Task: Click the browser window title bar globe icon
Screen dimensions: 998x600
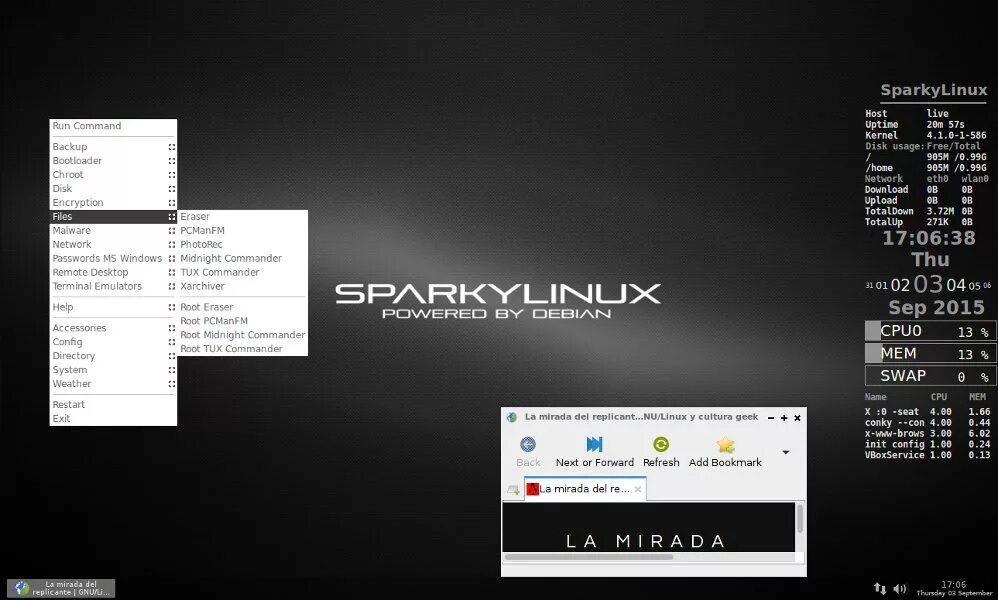Action: point(512,417)
